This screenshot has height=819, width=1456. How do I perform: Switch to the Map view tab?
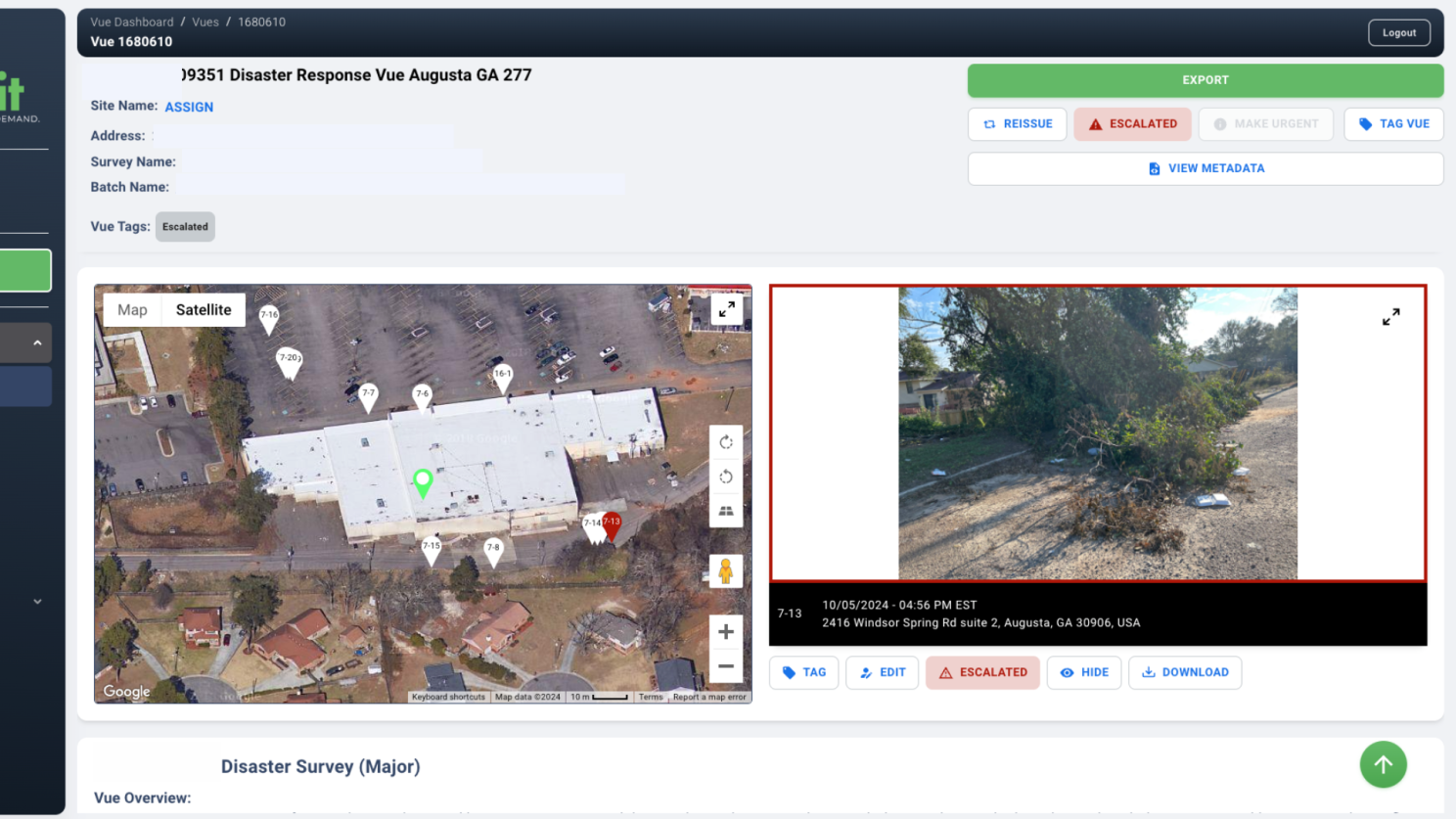132,310
